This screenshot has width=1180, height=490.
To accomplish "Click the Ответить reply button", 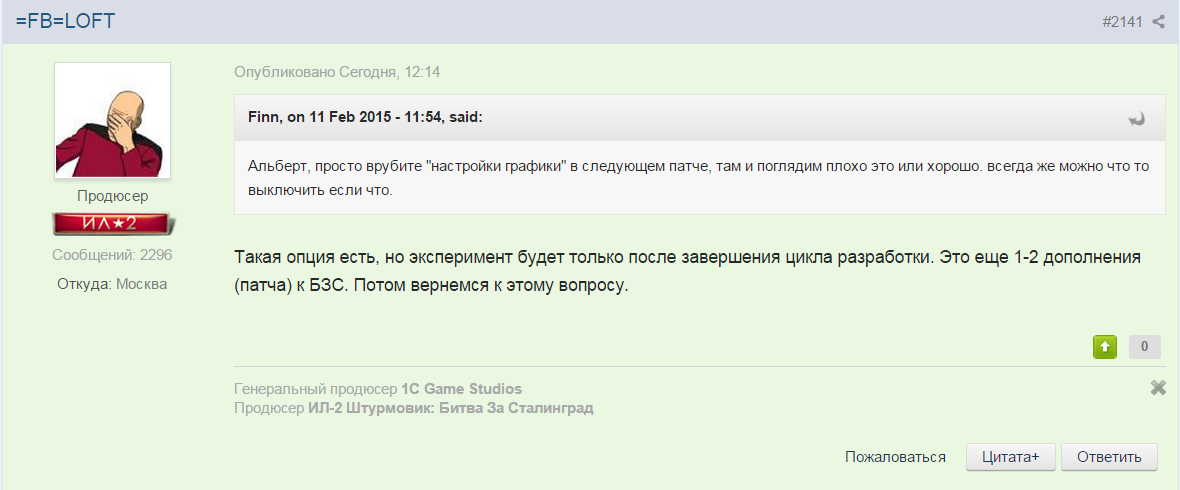I will click(x=1109, y=457).
